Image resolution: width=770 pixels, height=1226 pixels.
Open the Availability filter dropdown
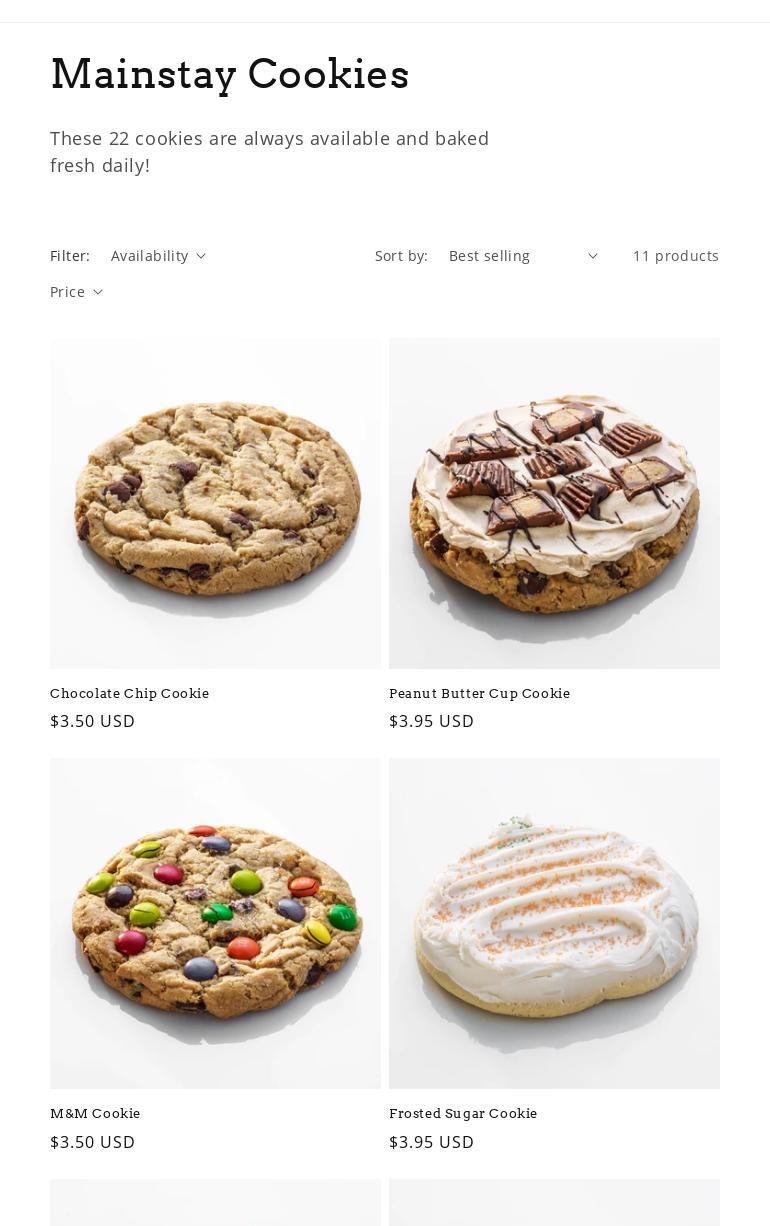tap(158, 256)
